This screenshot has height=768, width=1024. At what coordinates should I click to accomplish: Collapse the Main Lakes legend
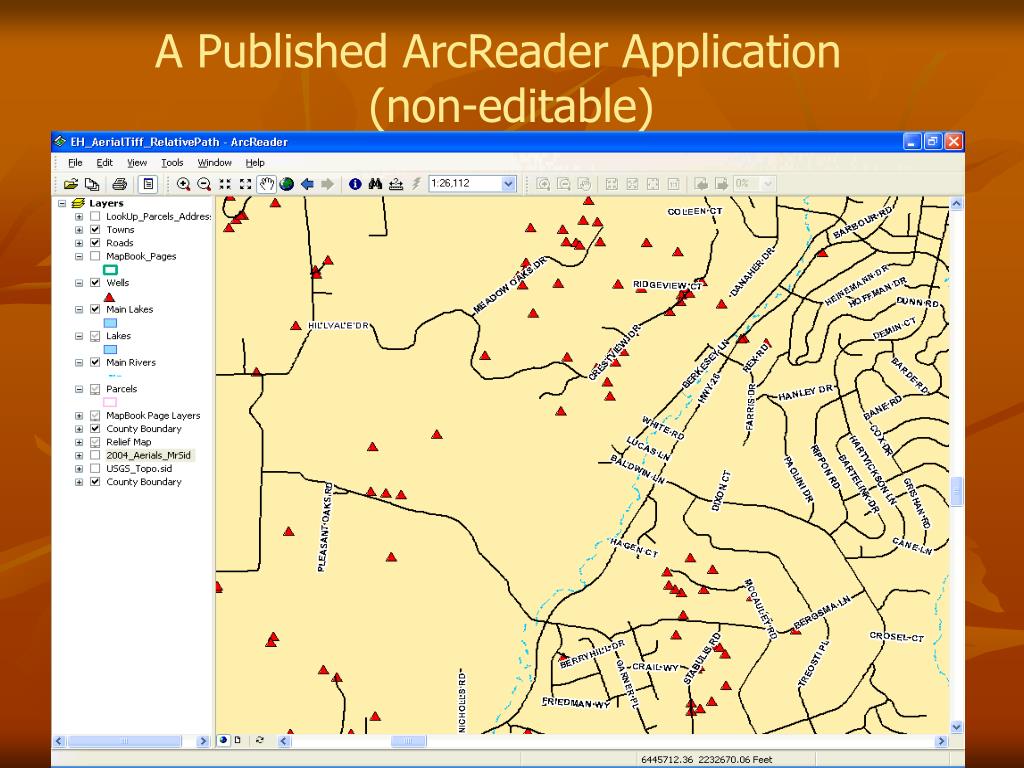coord(79,310)
